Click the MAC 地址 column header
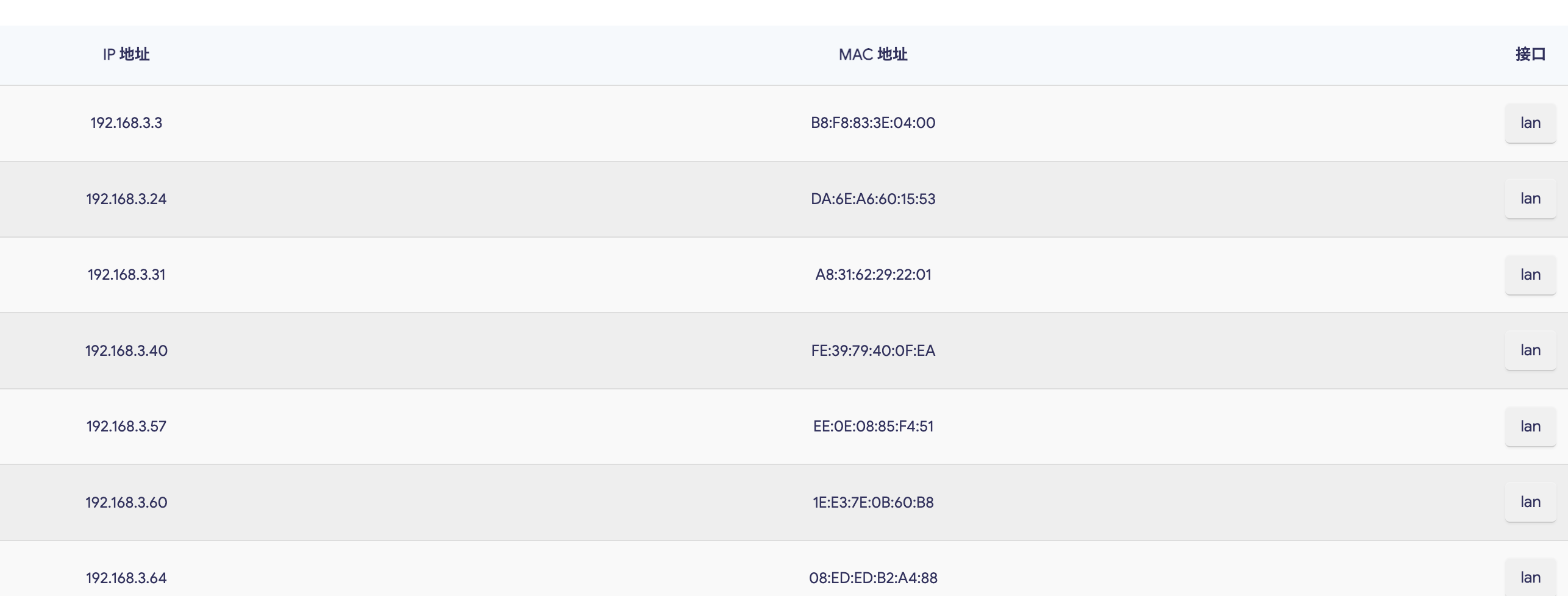Screen dimensions: 1568x596 coord(873,55)
